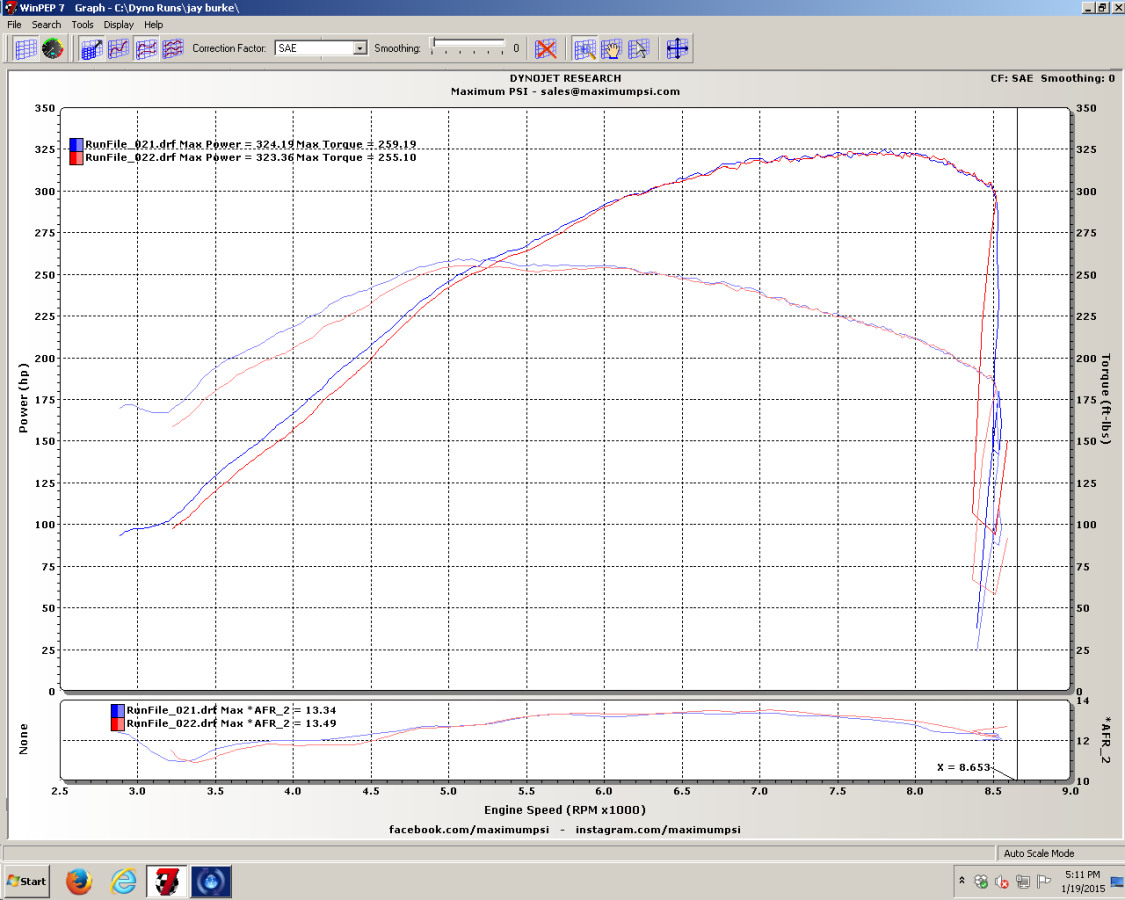The image size is (1125, 900).
Task: Open the Help menu
Action: [x=154, y=24]
